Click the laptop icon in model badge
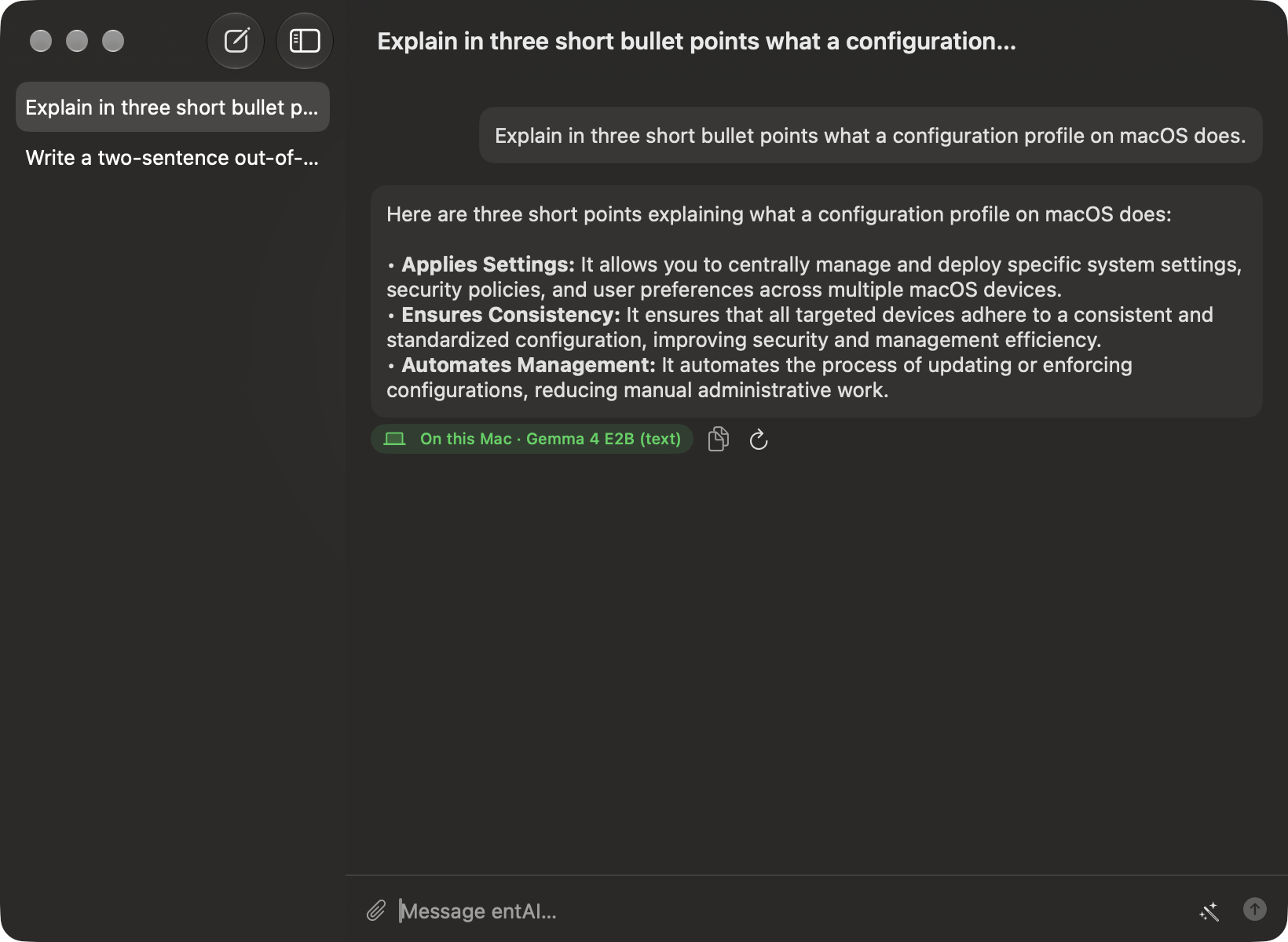Screen dimensions: 1288x942 394,439
